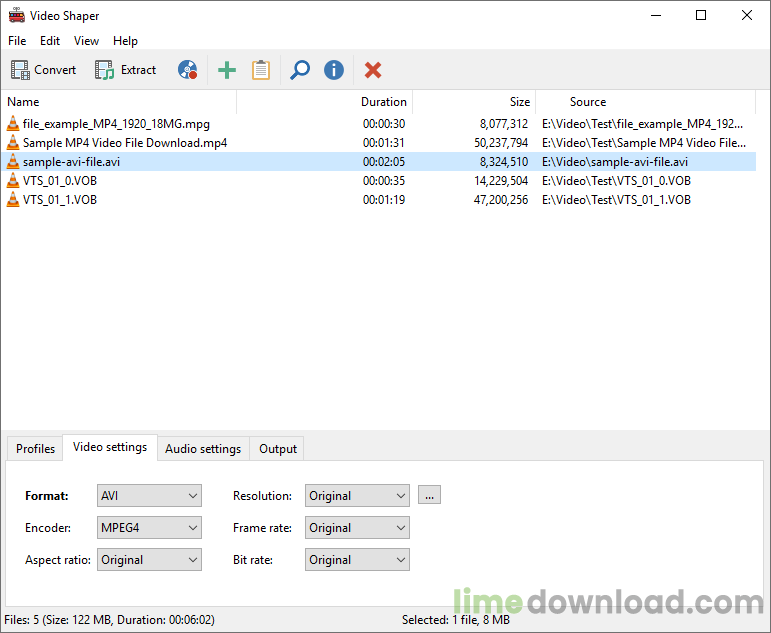Click the ellipsis button next to Resolution

430,495
